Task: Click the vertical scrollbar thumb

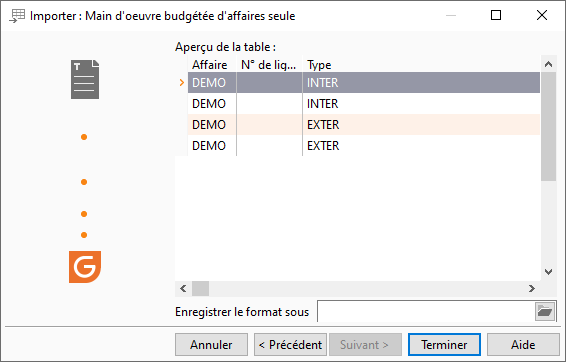Action: (548, 126)
